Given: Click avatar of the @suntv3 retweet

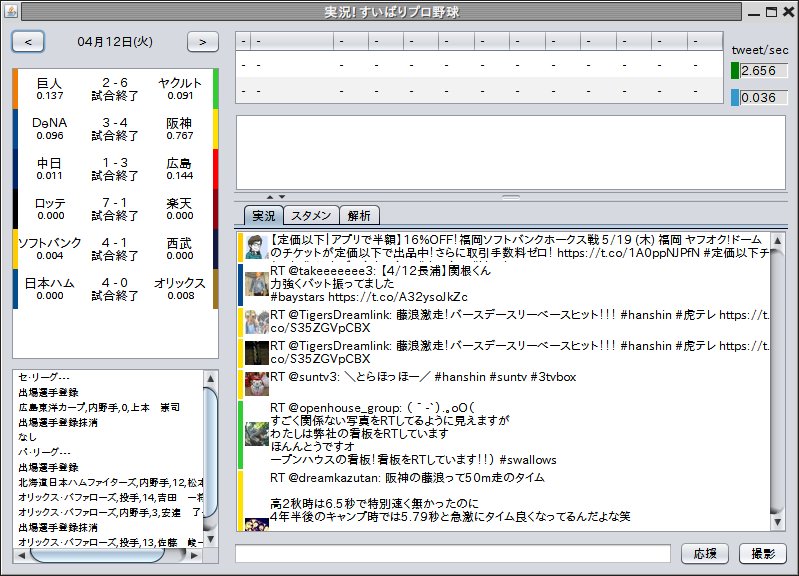Looking at the screenshot, I should click(x=256, y=384).
